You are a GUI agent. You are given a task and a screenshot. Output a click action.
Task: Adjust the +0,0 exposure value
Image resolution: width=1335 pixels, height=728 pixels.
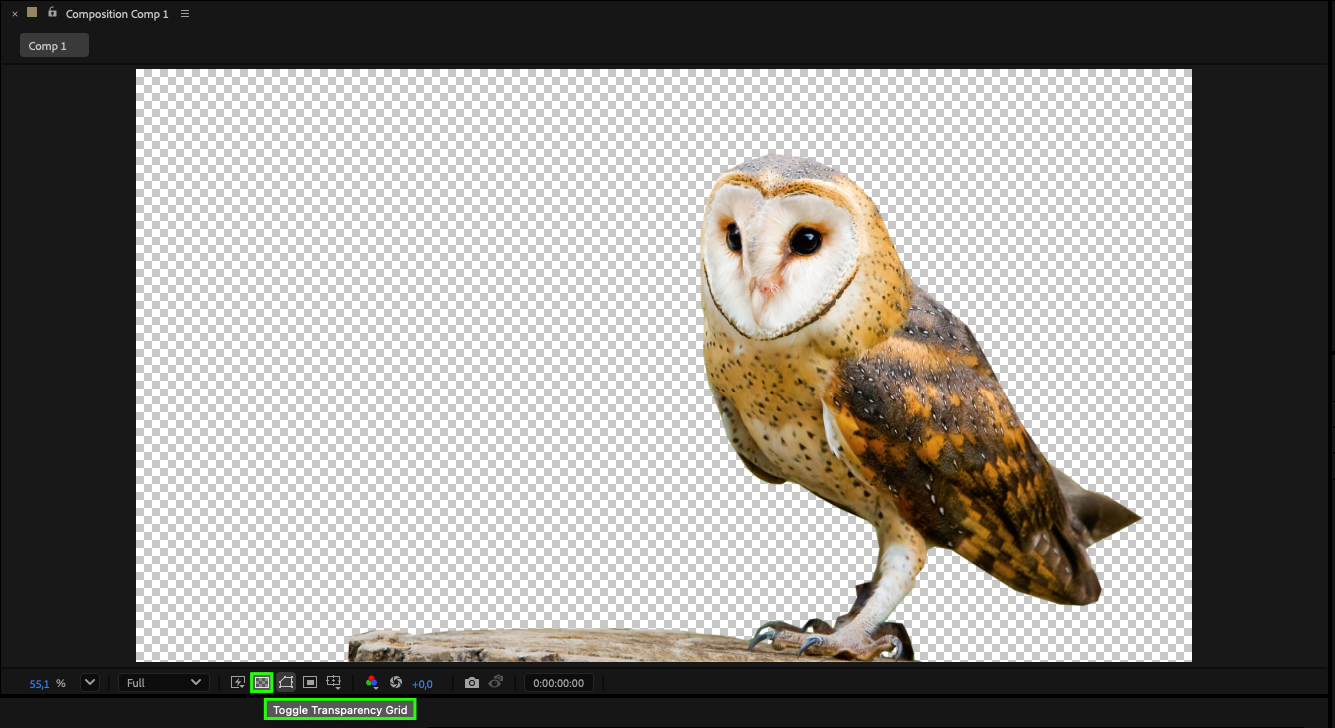click(422, 684)
